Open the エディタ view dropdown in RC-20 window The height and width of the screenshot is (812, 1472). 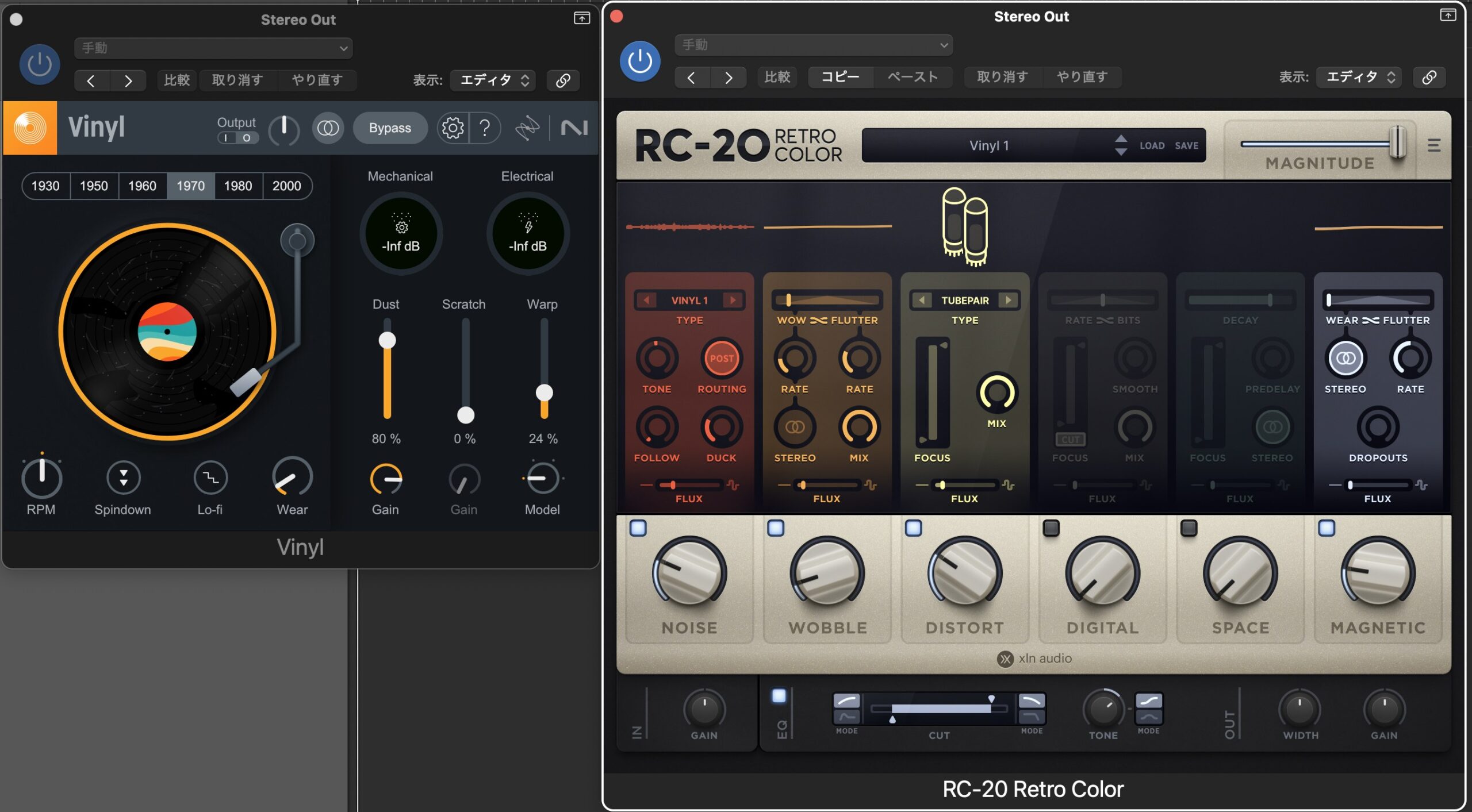tap(1359, 77)
